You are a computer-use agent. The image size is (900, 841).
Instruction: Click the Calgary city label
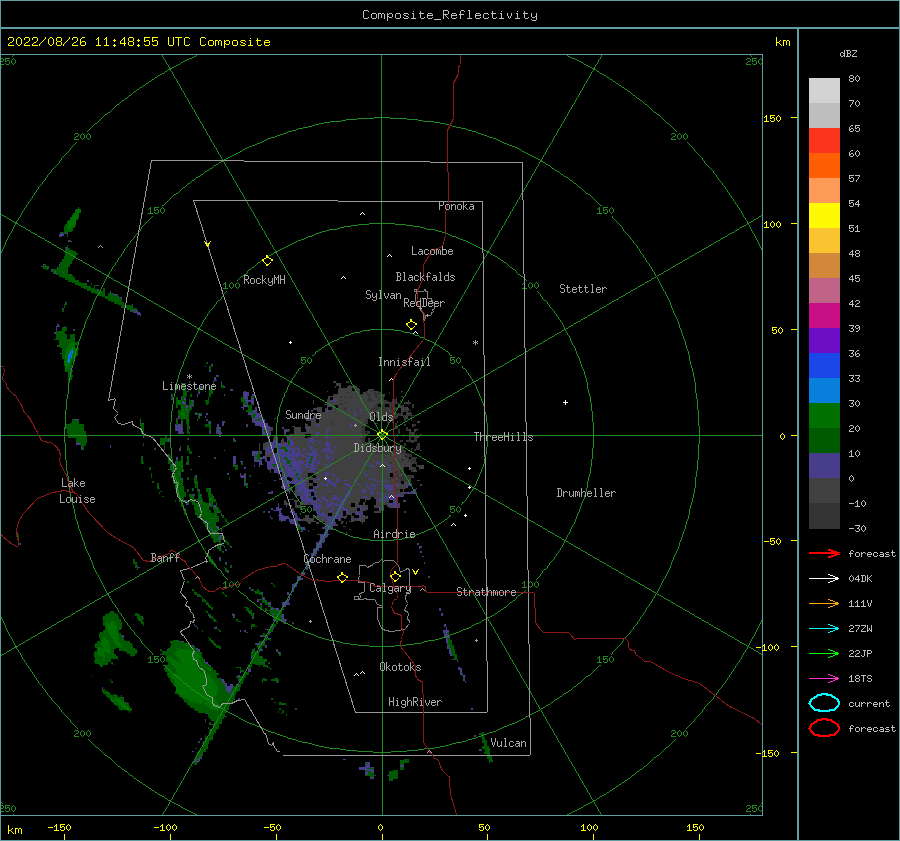pos(390,588)
